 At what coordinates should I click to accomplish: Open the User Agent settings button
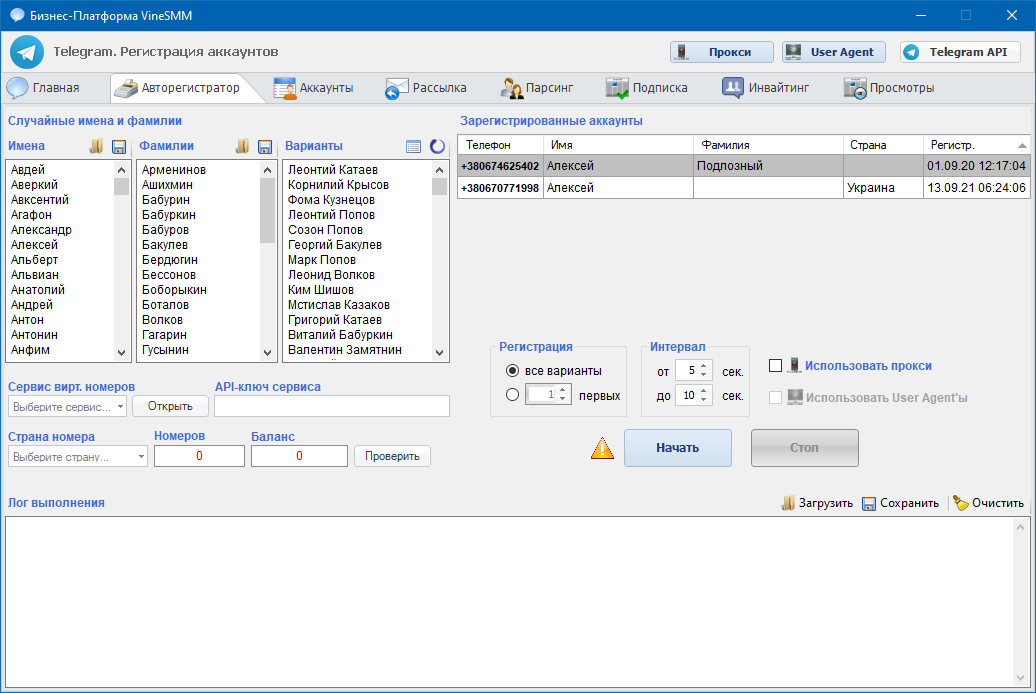click(834, 52)
